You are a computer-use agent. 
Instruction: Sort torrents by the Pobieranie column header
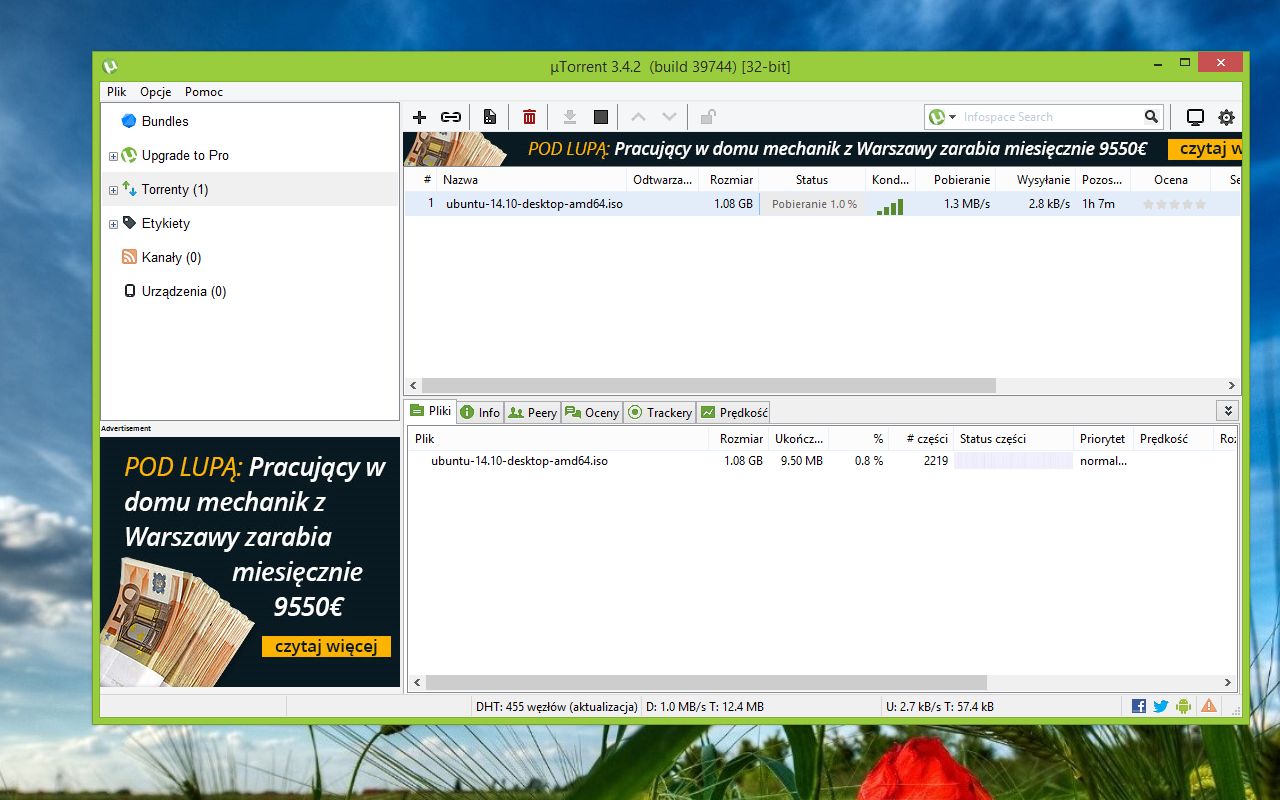[x=956, y=180]
